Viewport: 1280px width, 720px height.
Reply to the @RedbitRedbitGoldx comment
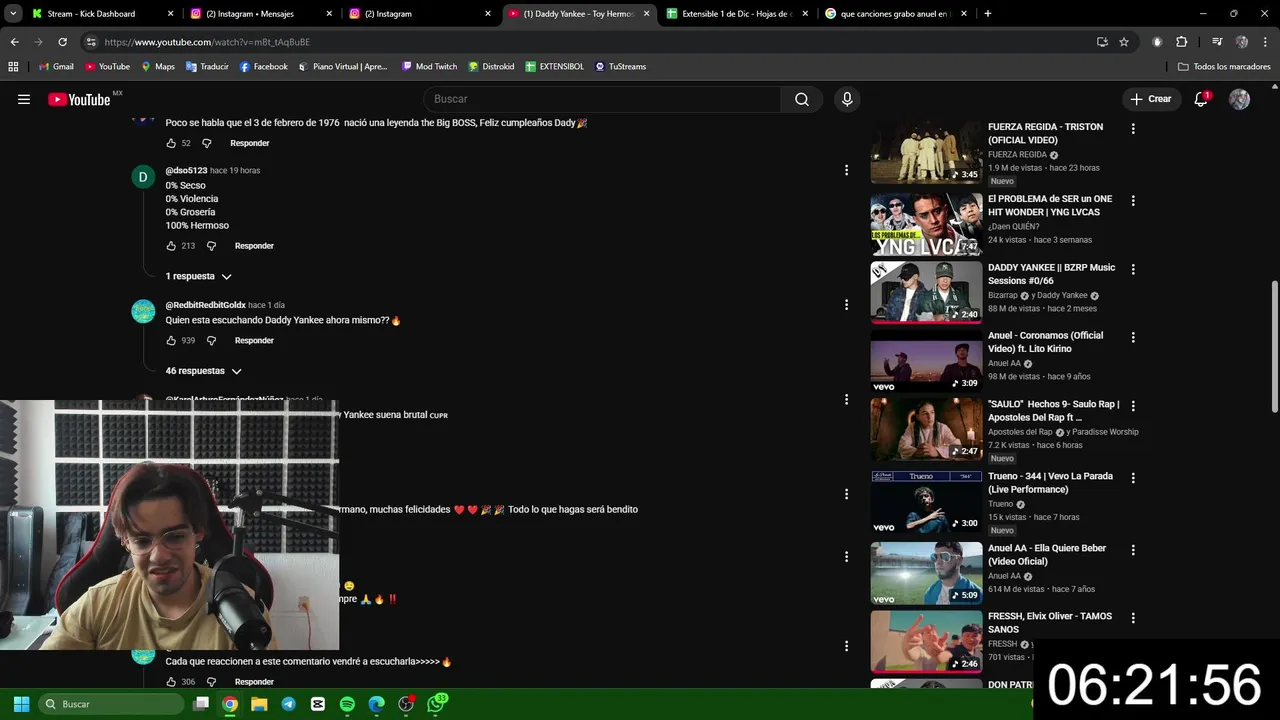[x=254, y=341]
